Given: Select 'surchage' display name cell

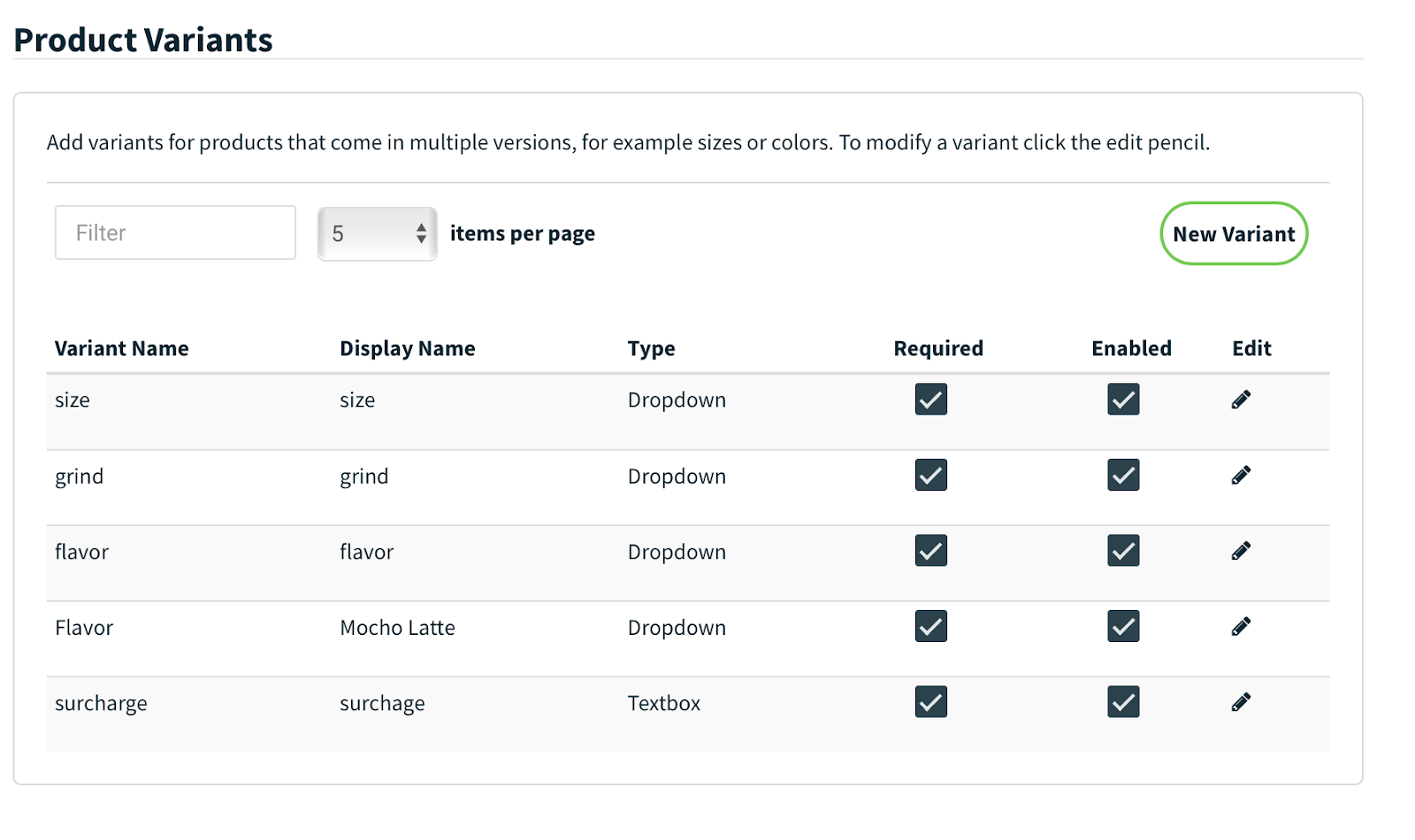Looking at the screenshot, I should (x=382, y=704).
